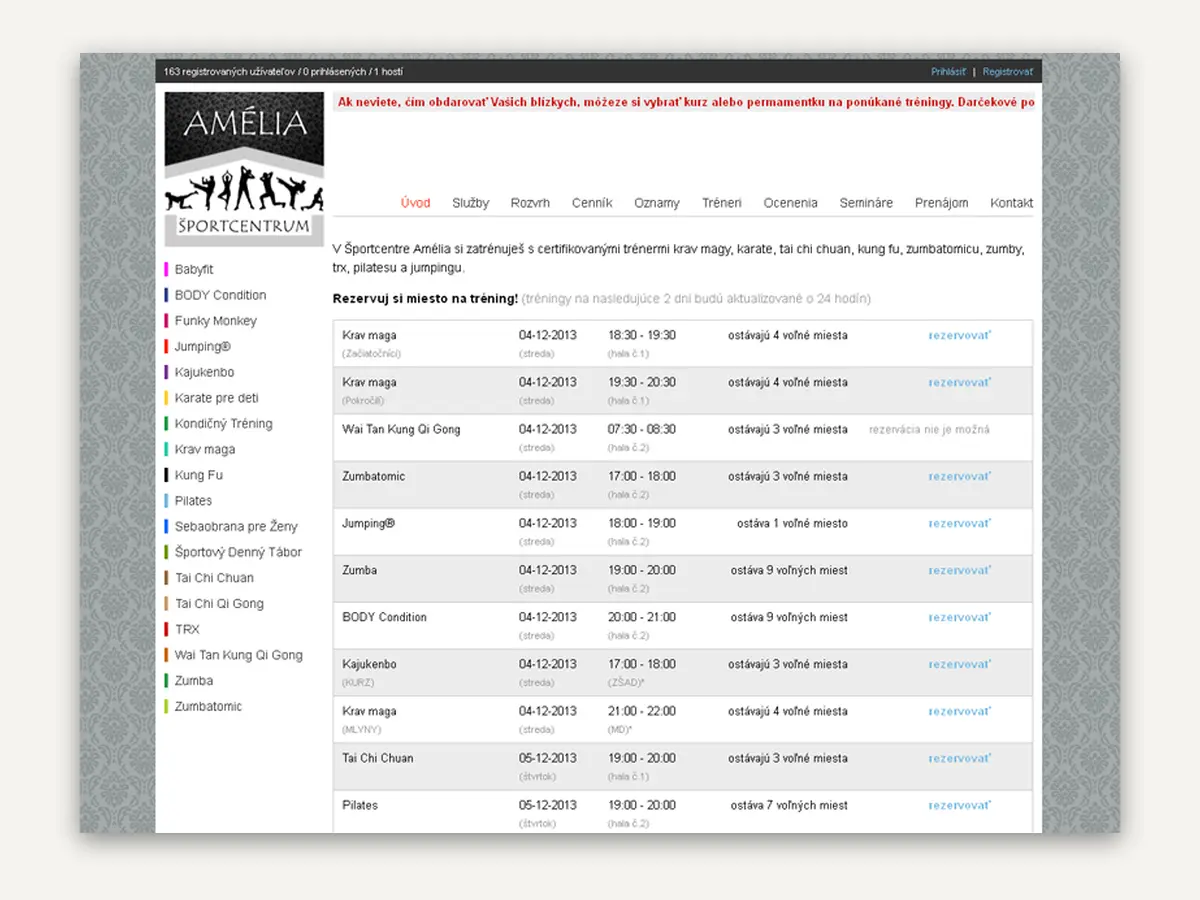Select Babyfit in the sidebar
Screen dimensions: 1200x900
click(x=194, y=270)
